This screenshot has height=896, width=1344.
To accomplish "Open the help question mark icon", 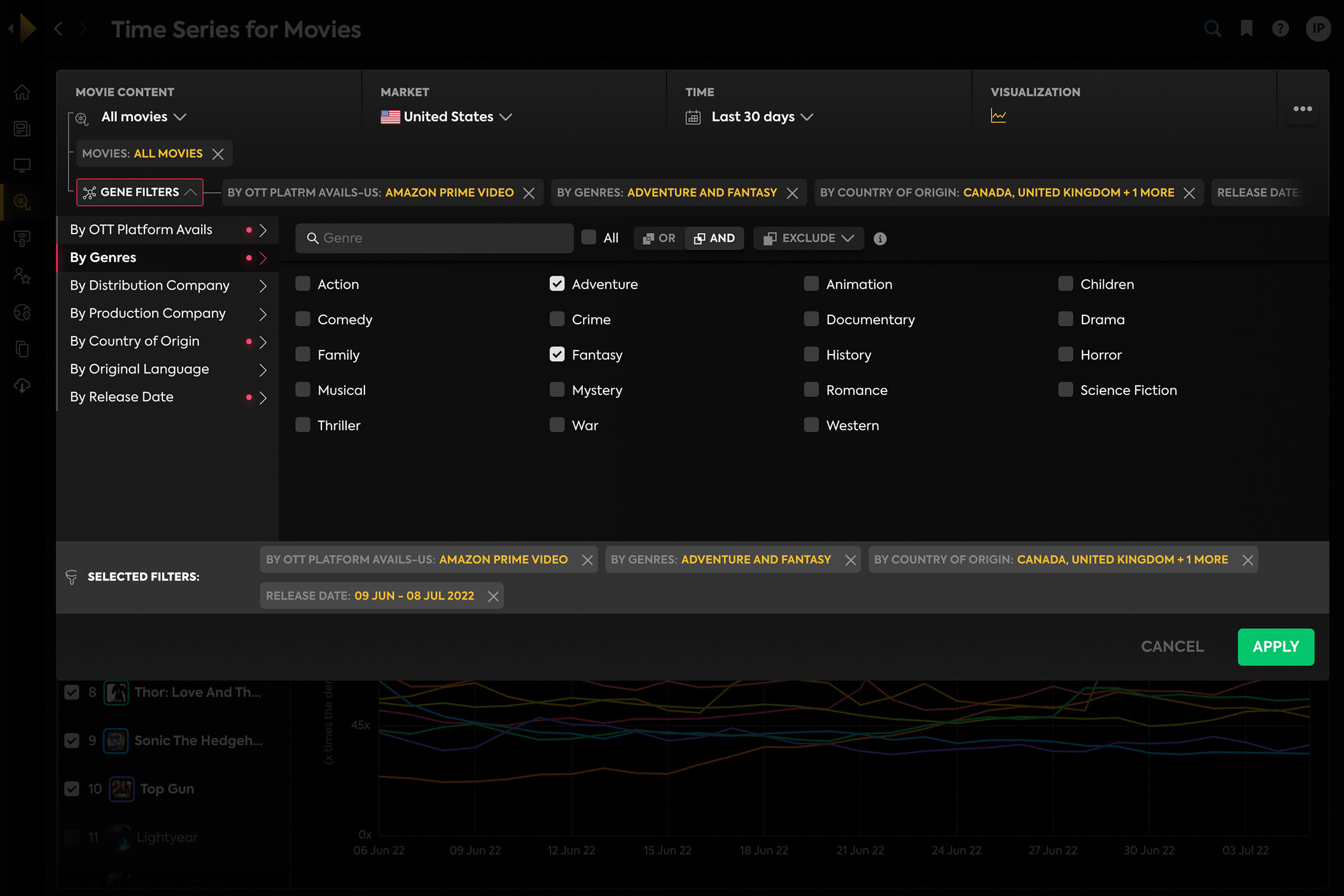I will [1280, 28].
